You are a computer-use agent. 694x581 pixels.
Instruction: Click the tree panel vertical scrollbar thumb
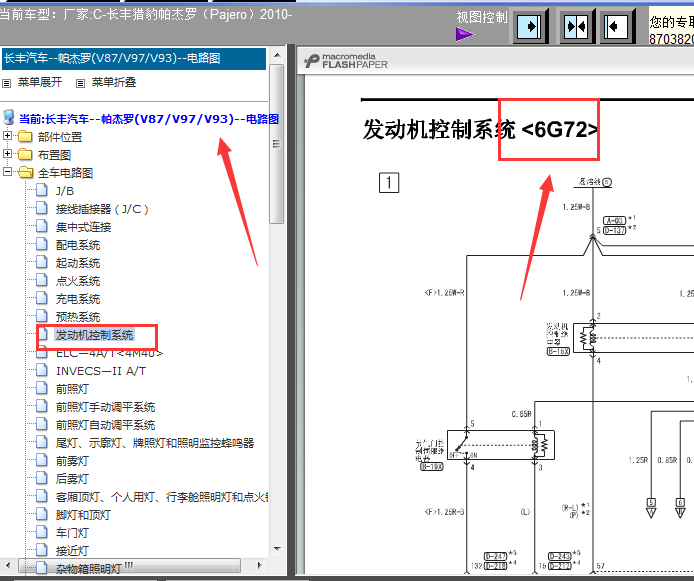pos(277,144)
